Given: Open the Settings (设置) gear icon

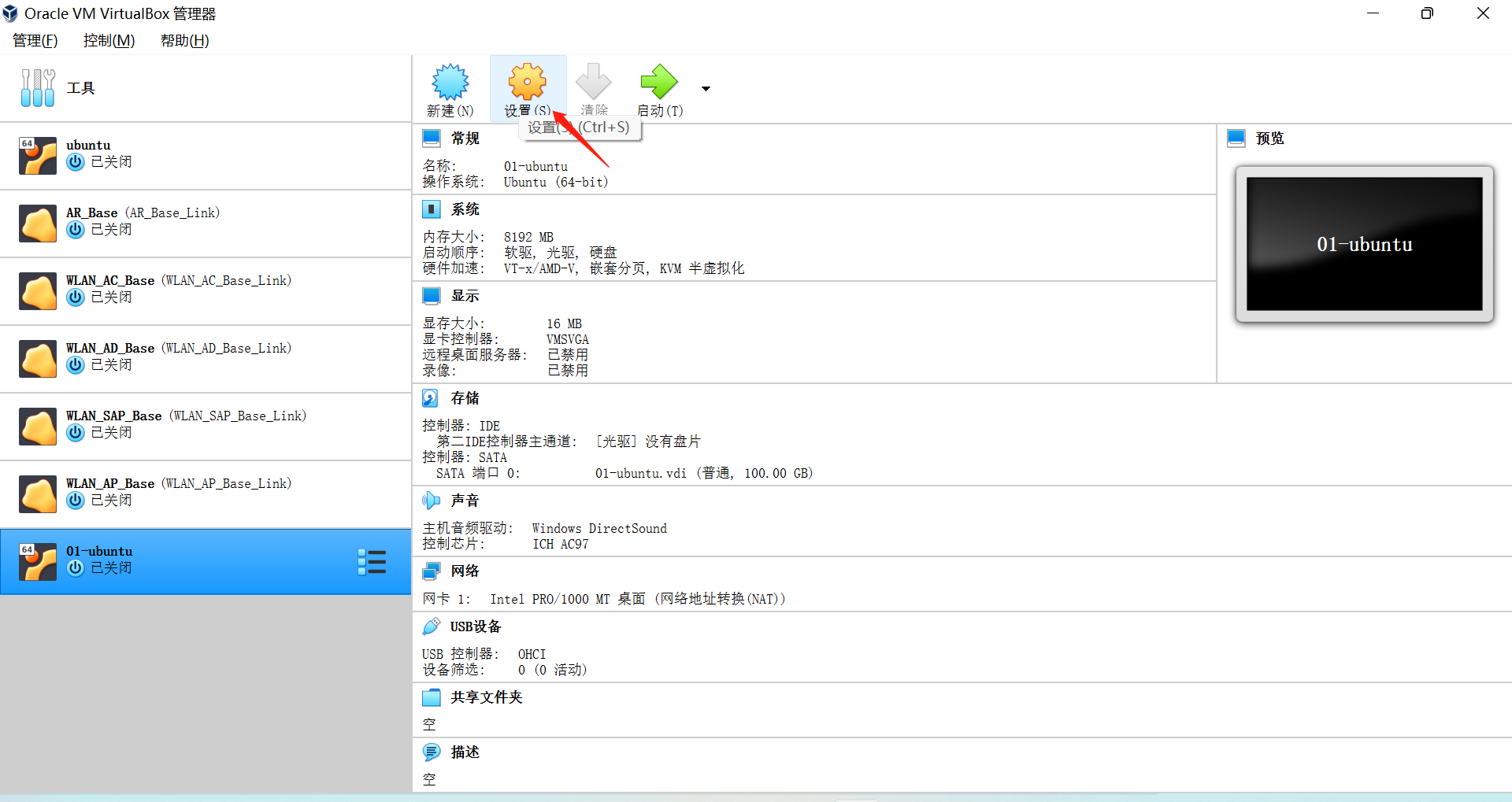Looking at the screenshot, I should [528, 82].
